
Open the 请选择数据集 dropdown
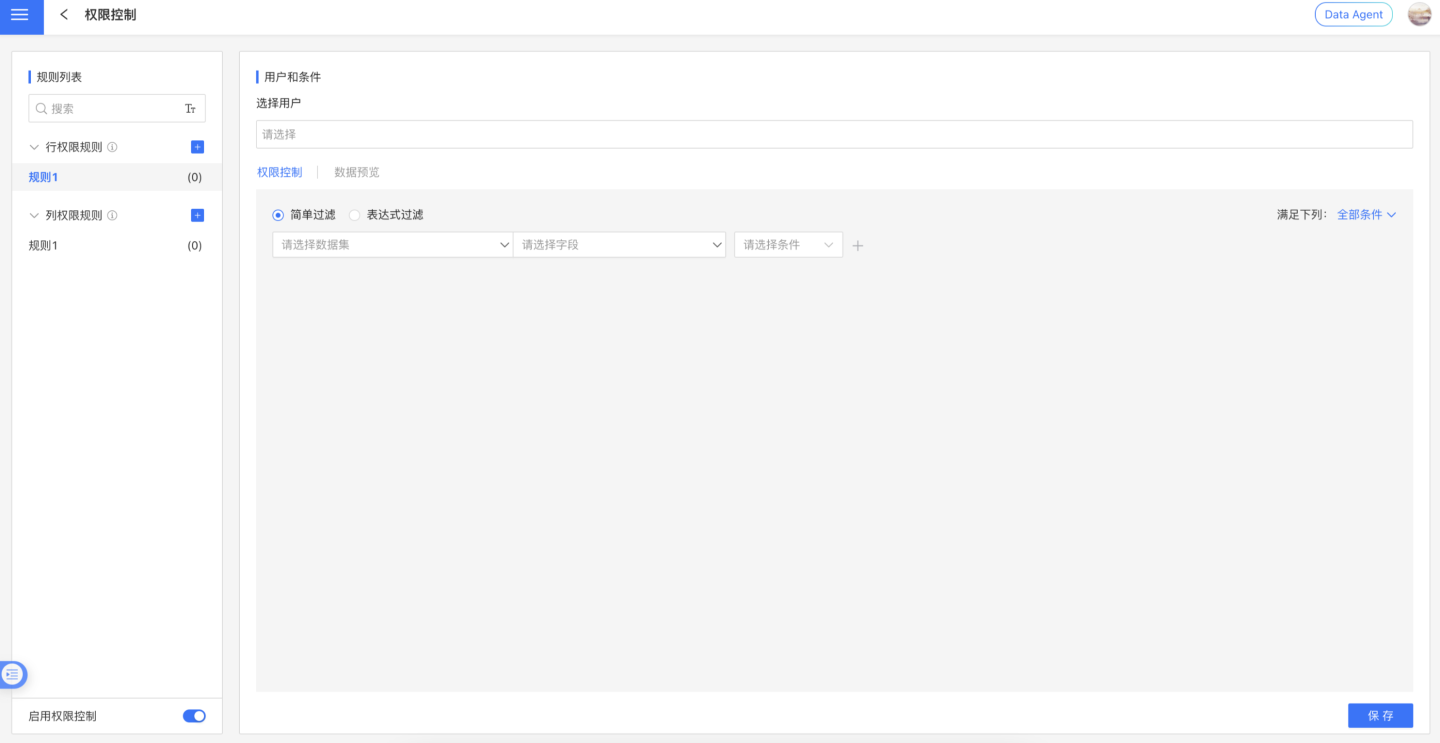coord(392,245)
